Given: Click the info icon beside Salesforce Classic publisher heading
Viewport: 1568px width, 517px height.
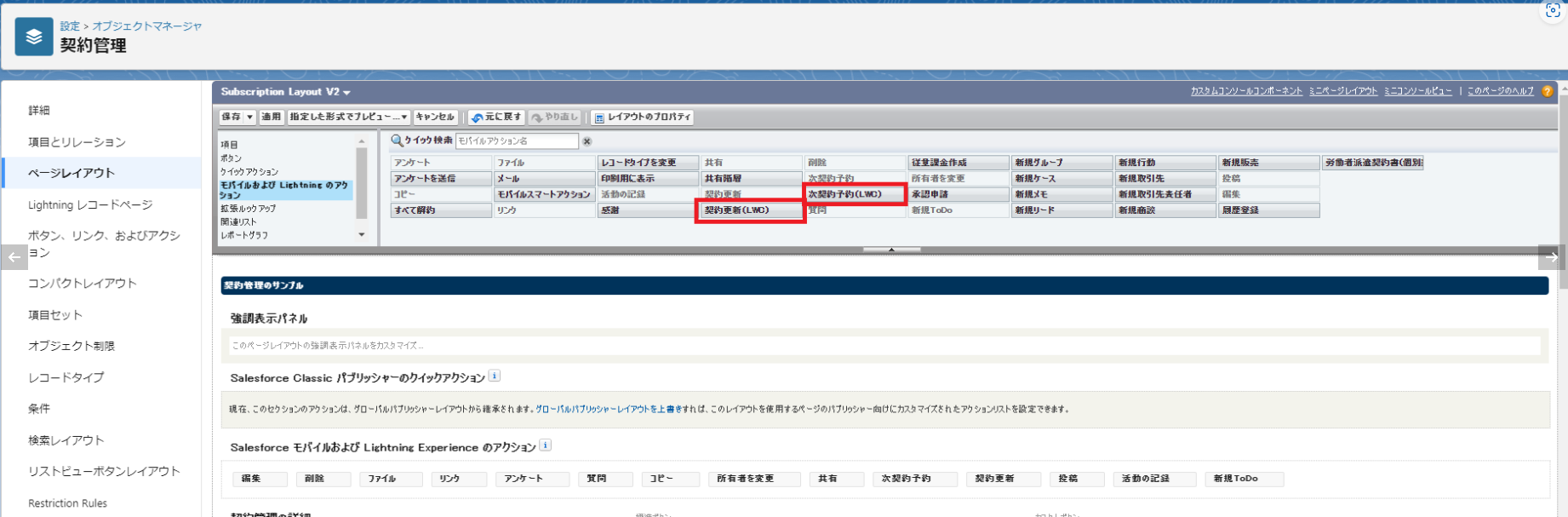Looking at the screenshot, I should pos(495,376).
